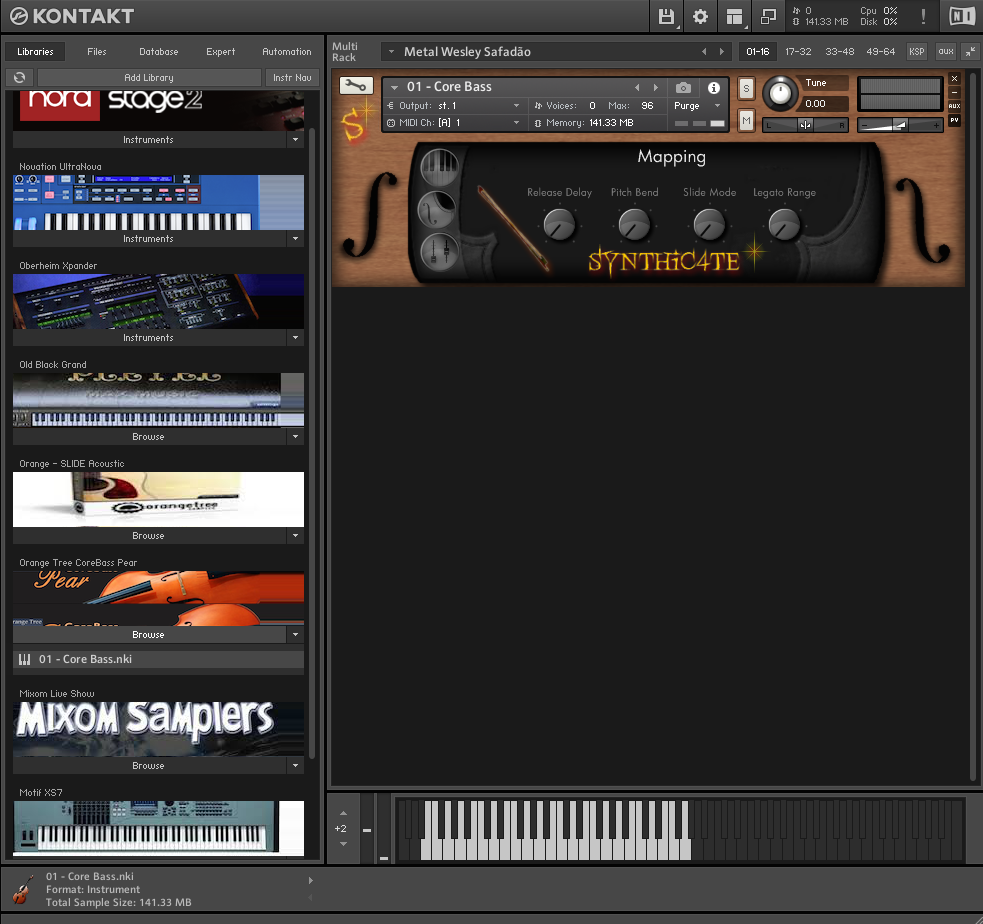
Task: Load previous instrument for 01 - Core Bass
Action: [x=637, y=87]
